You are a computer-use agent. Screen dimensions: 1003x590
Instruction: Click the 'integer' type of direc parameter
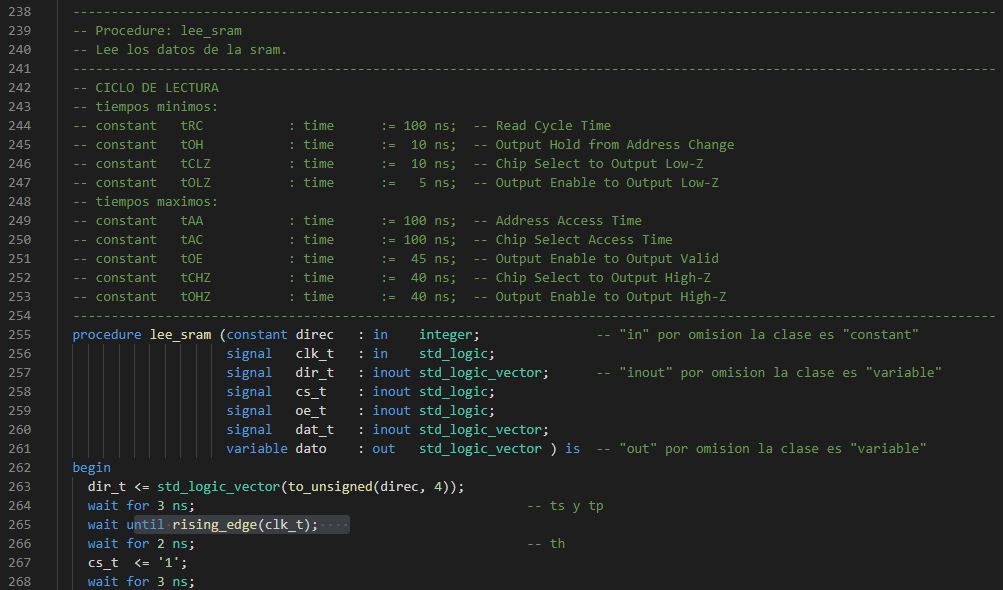click(448, 335)
